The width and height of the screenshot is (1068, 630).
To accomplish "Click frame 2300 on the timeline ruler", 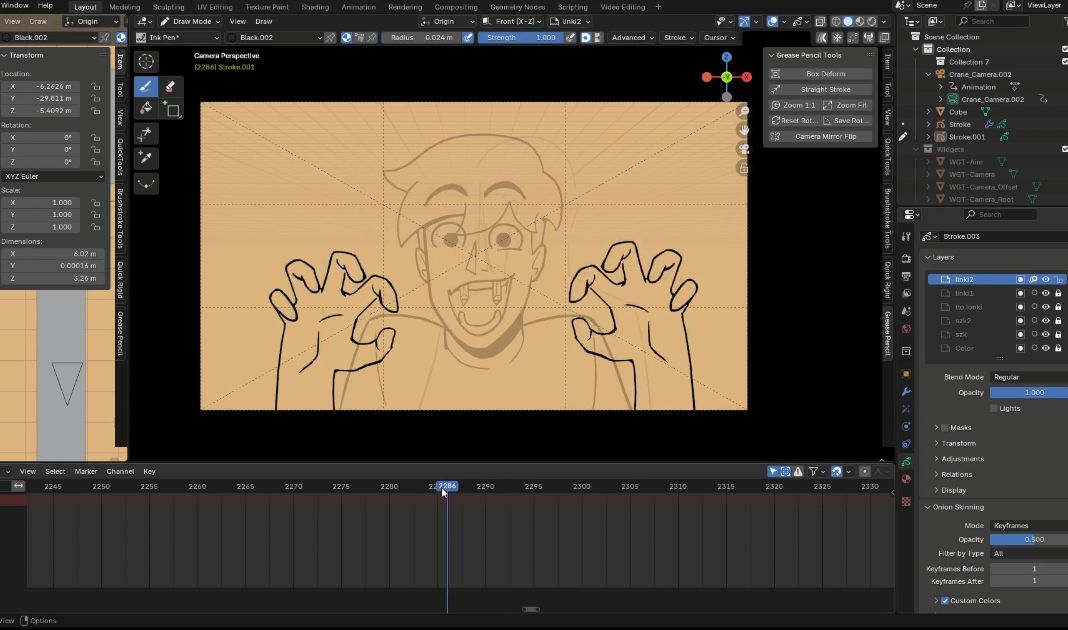I will [581, 486].
